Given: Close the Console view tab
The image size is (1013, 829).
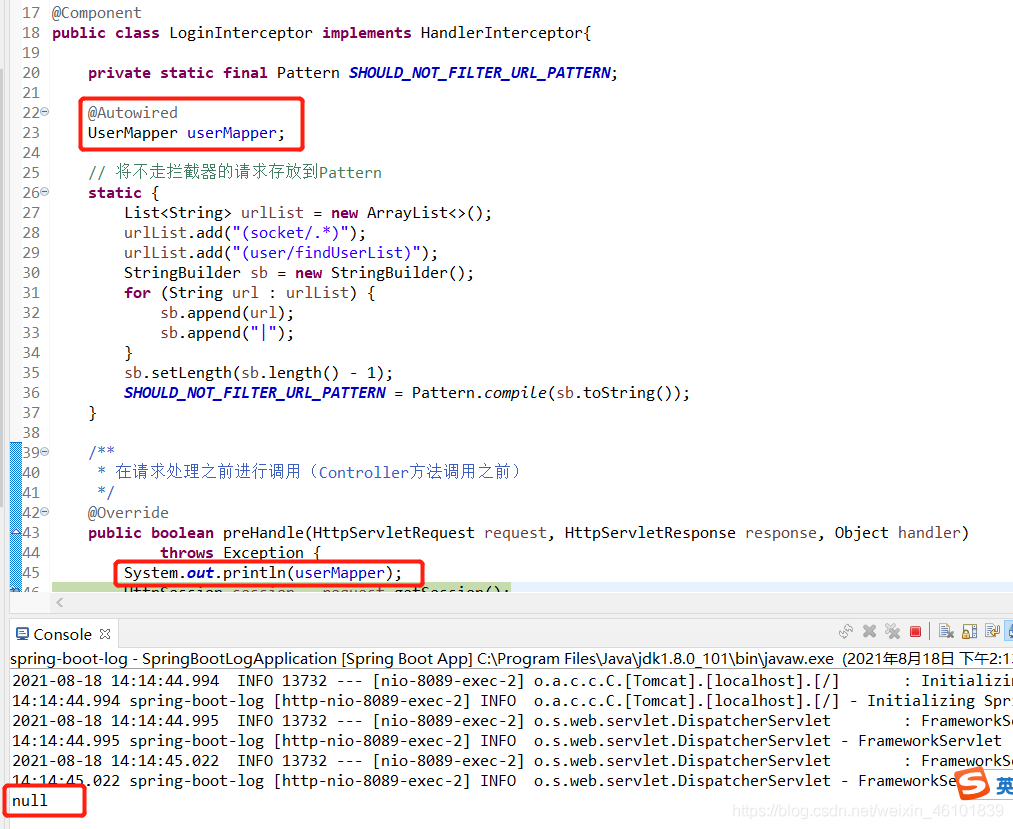Looking at the screenshot, I should (x=105, y=634).
